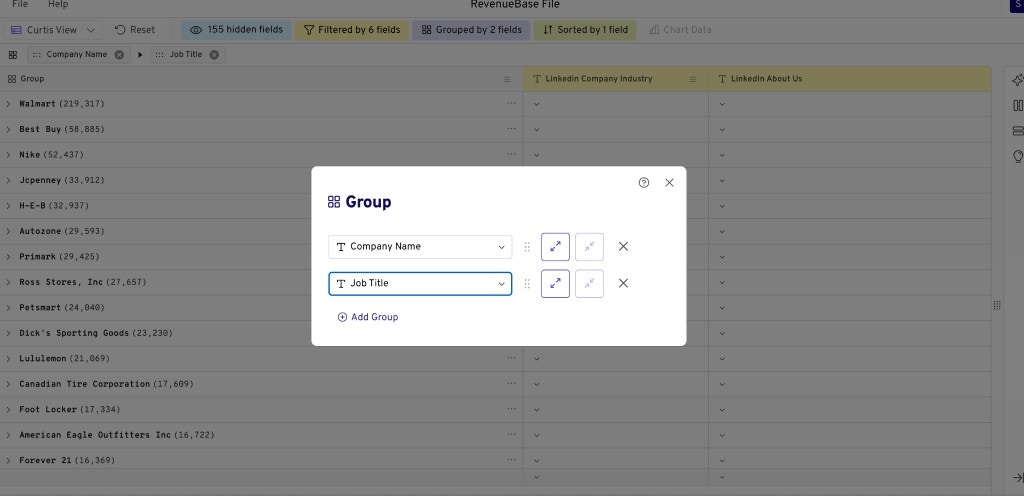The height and width of the screenshot is (496, 1024).
Task: Open the Filtered by 6 fields button
Action: pos(351,30)
